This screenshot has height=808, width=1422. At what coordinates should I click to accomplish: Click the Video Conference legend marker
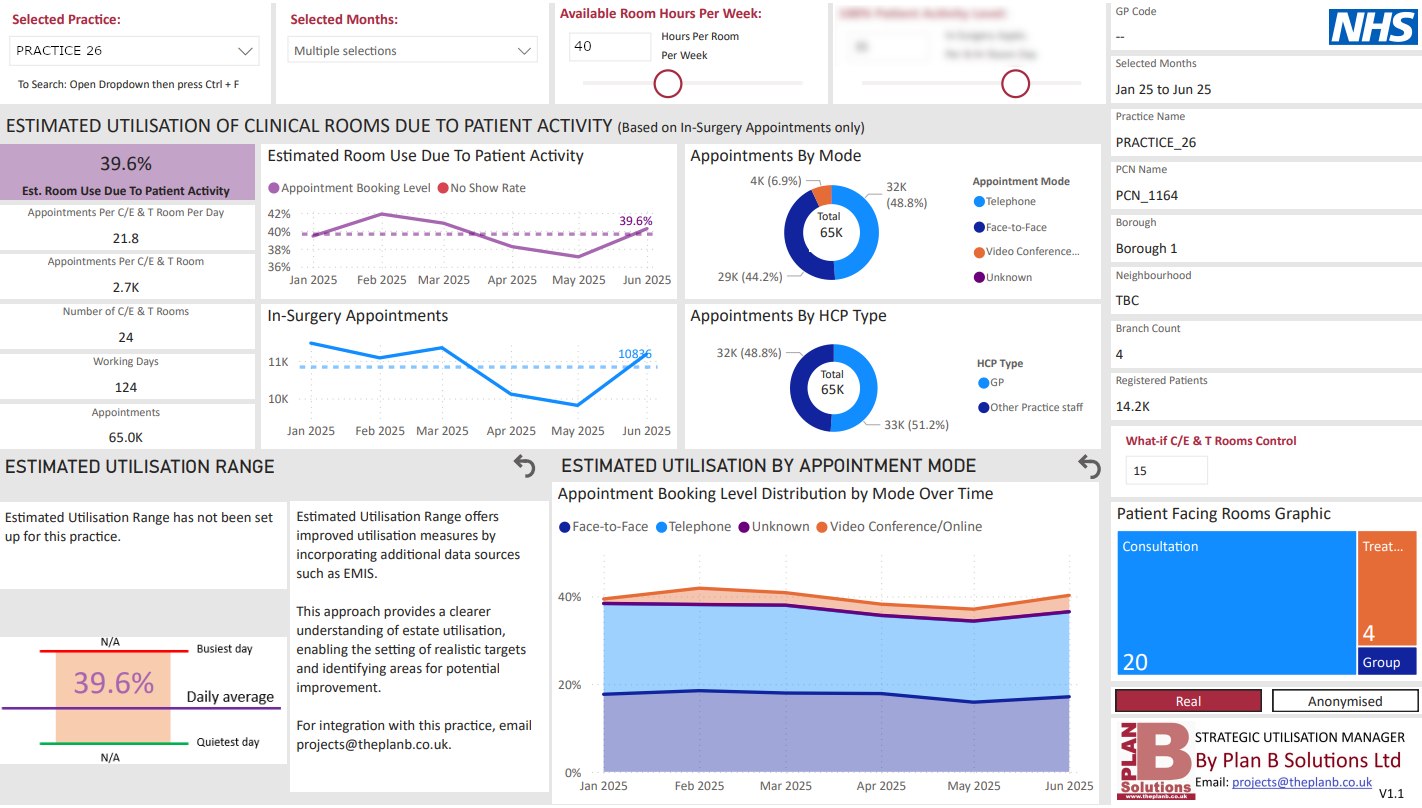pos(979,252)
